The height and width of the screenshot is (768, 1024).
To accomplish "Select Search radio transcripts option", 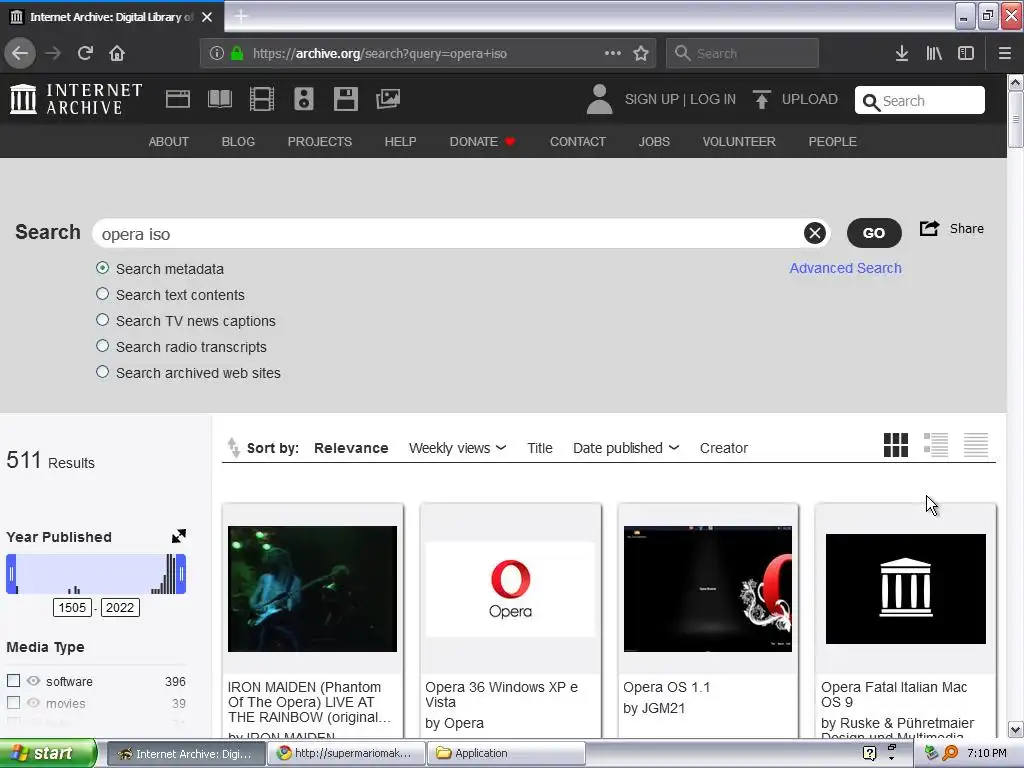I will tap(103, 345).
